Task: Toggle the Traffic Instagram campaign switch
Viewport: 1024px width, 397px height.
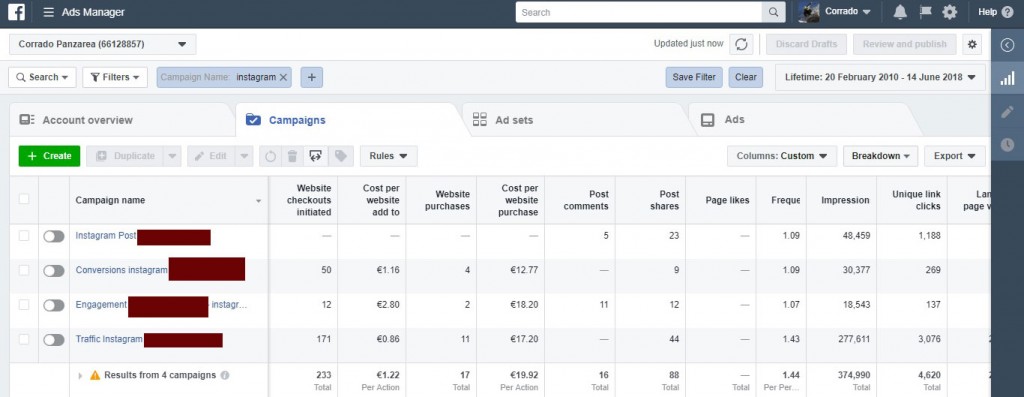Action: tap(54, 340)
